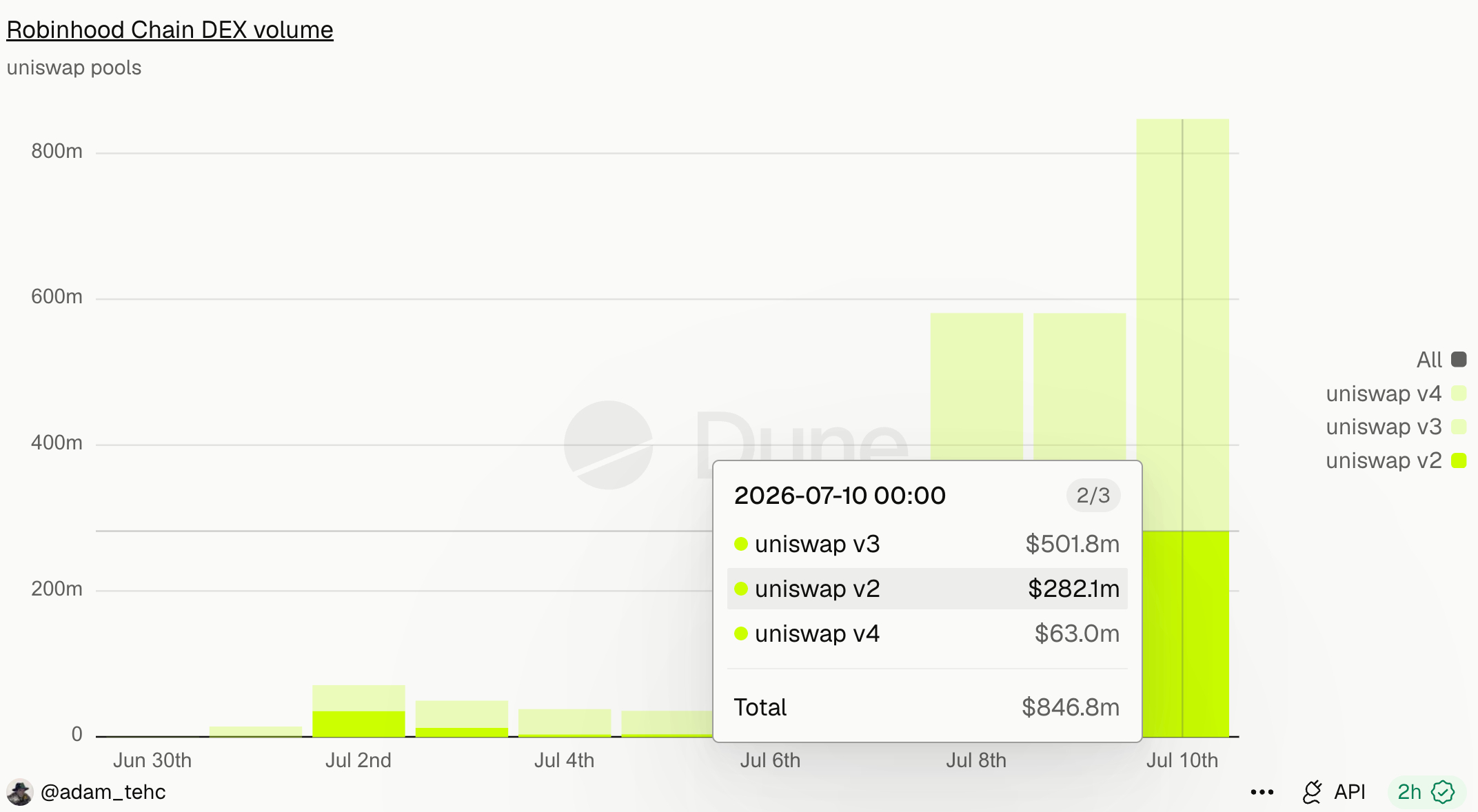
Task: Click the 2/3 pager badge in tooltip
Action: pos(1093,495)
